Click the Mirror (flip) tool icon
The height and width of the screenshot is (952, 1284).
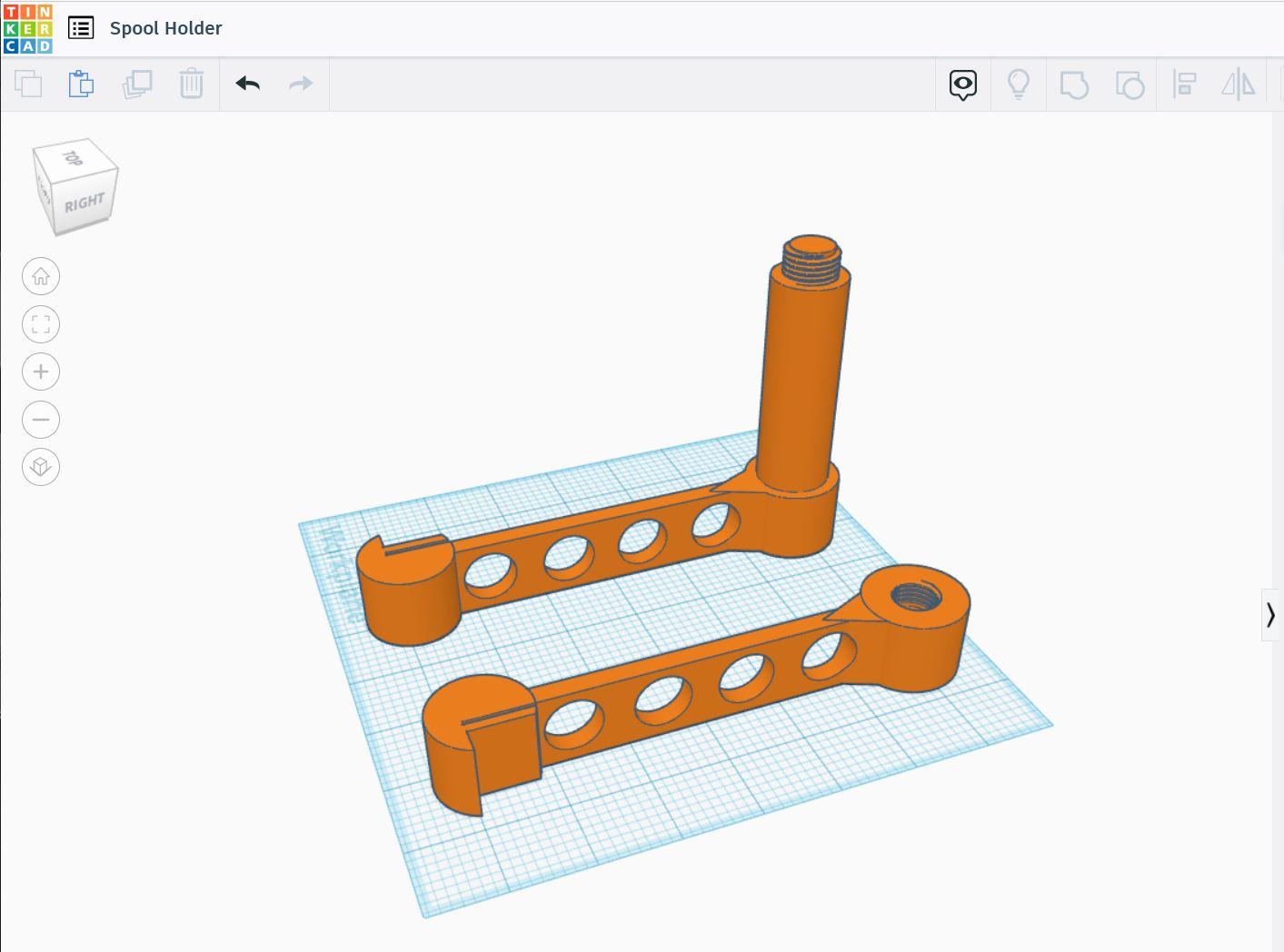point(1238,85)
